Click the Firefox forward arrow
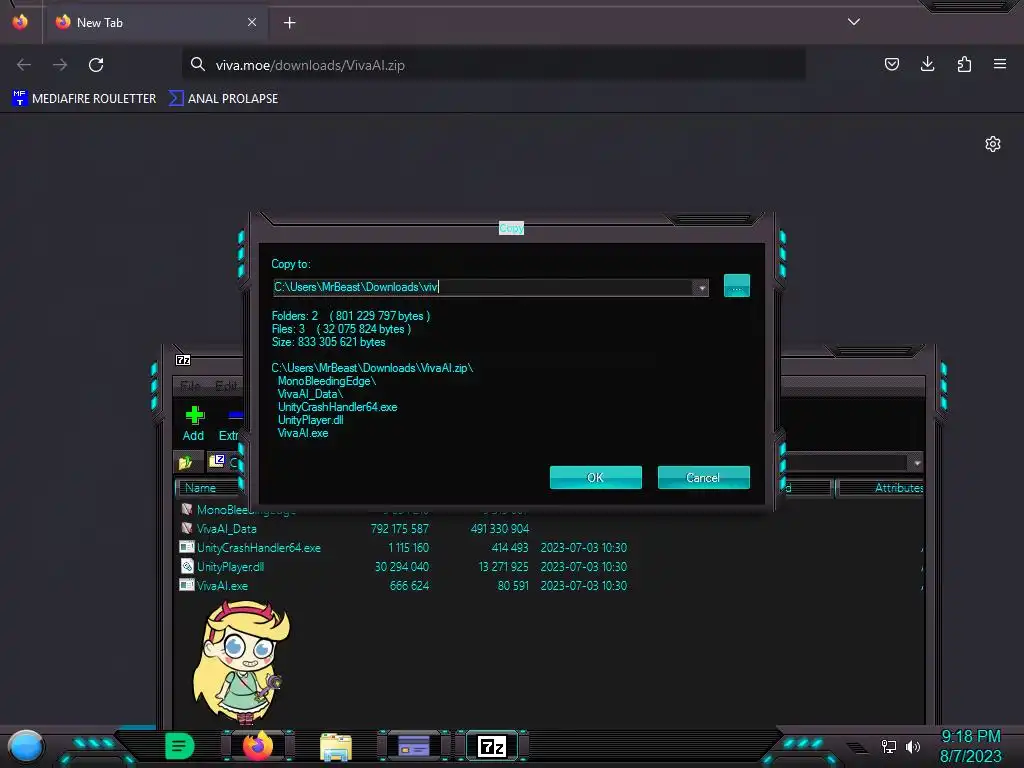This screenshot has height=768, width=1024. (x=60, y=65)
